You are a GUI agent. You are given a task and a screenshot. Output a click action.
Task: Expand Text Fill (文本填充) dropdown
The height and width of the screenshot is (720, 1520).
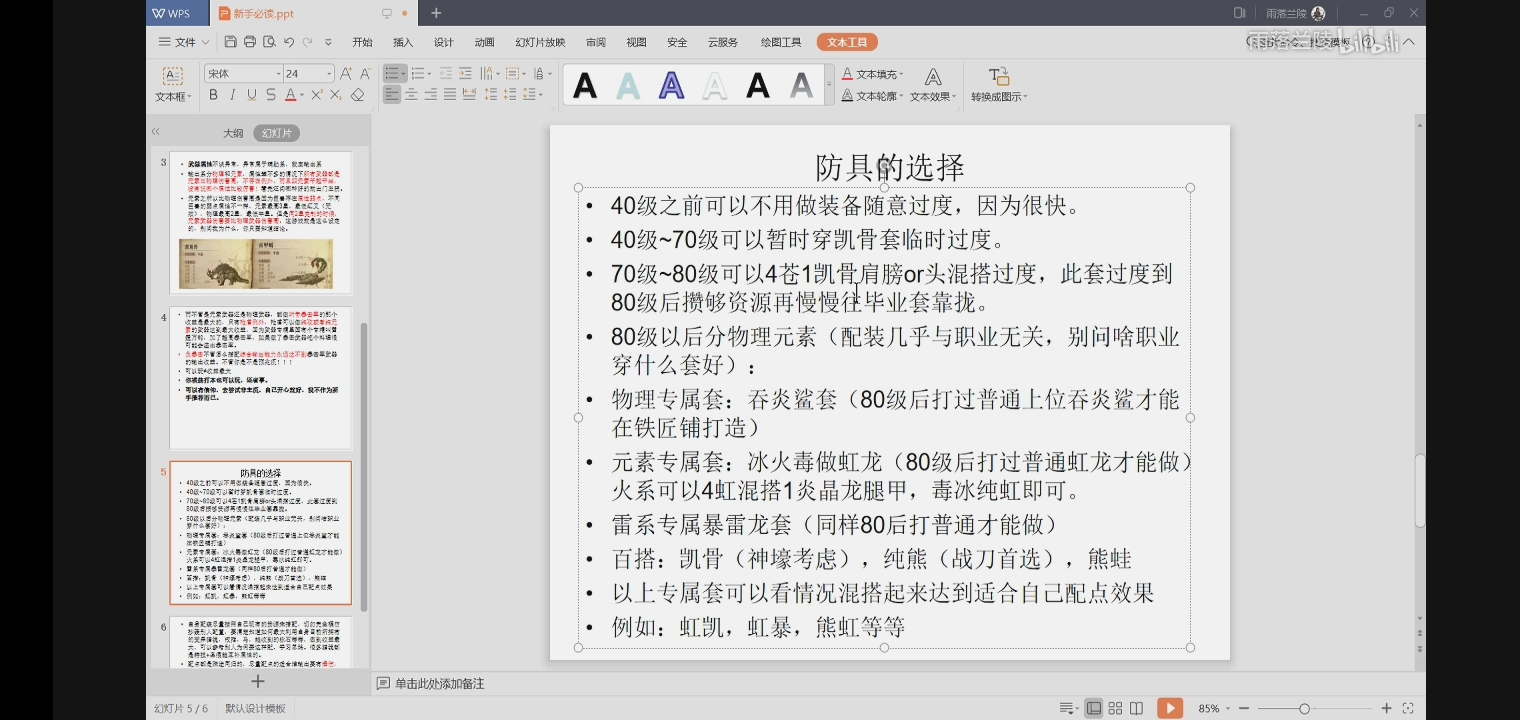point(901,74)
